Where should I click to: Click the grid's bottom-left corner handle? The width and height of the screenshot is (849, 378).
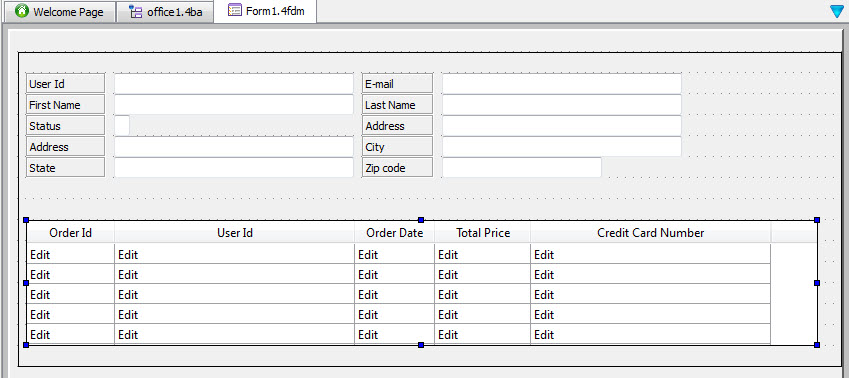click(26, 345)
